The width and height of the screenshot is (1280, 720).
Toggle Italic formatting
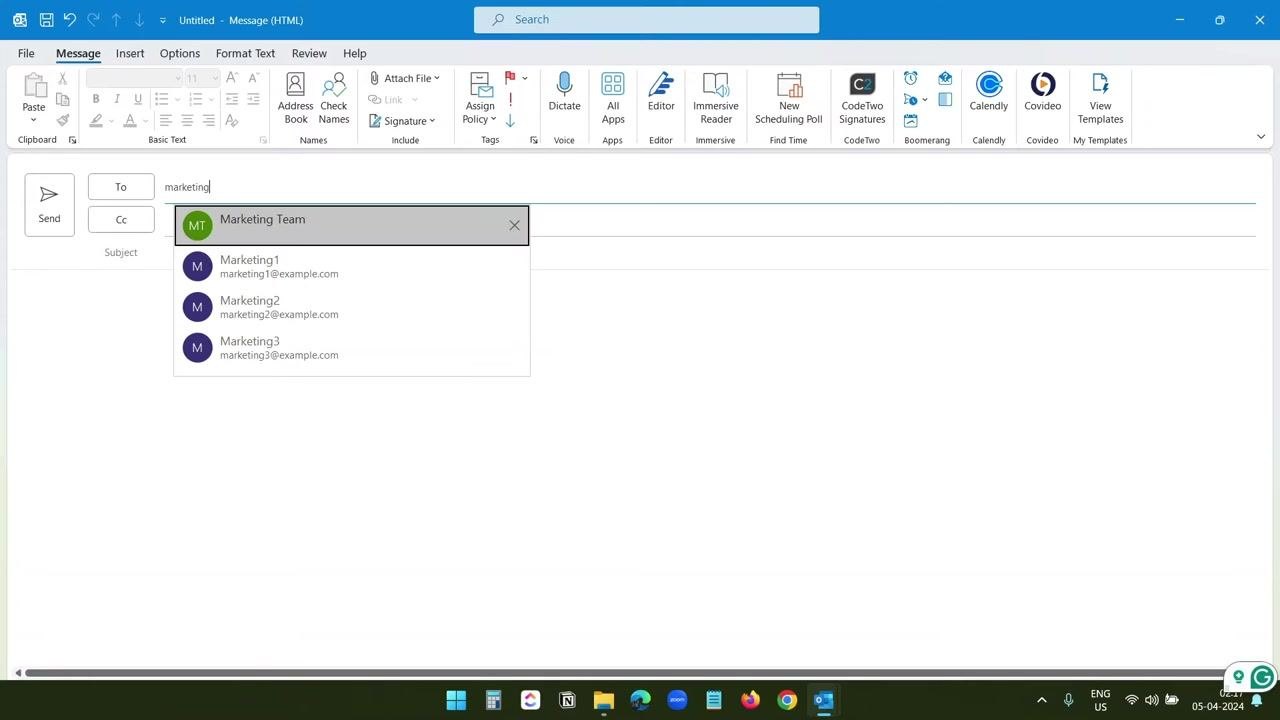117,99
